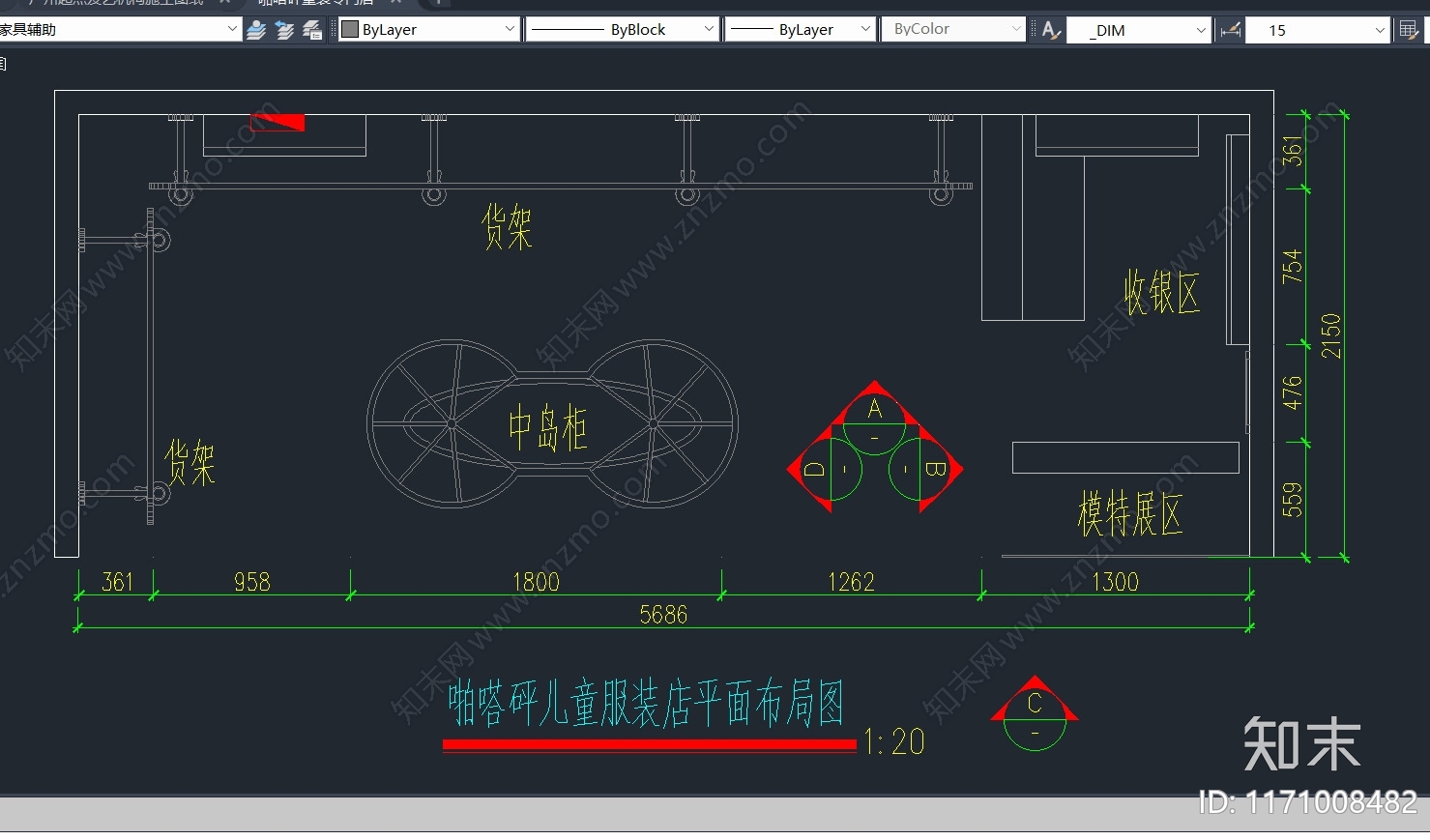
Task: Select the 1:20 scale text
Action: pos(894,742)
